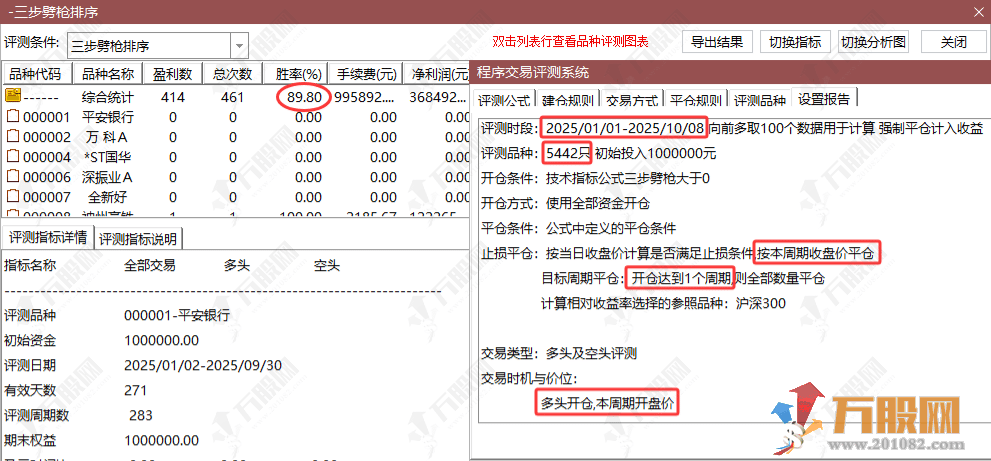Viewport: 991px width, 461px height.
Task: Open the 评测条件 dropdown arrow
Action: tap(239, 45)
